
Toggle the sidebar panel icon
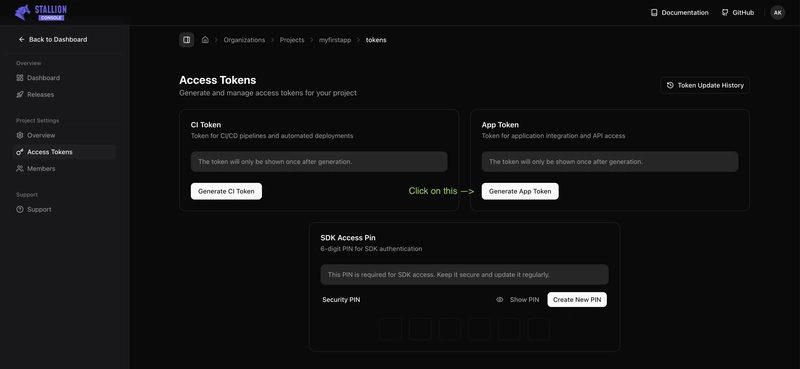(x=187, y=40)
